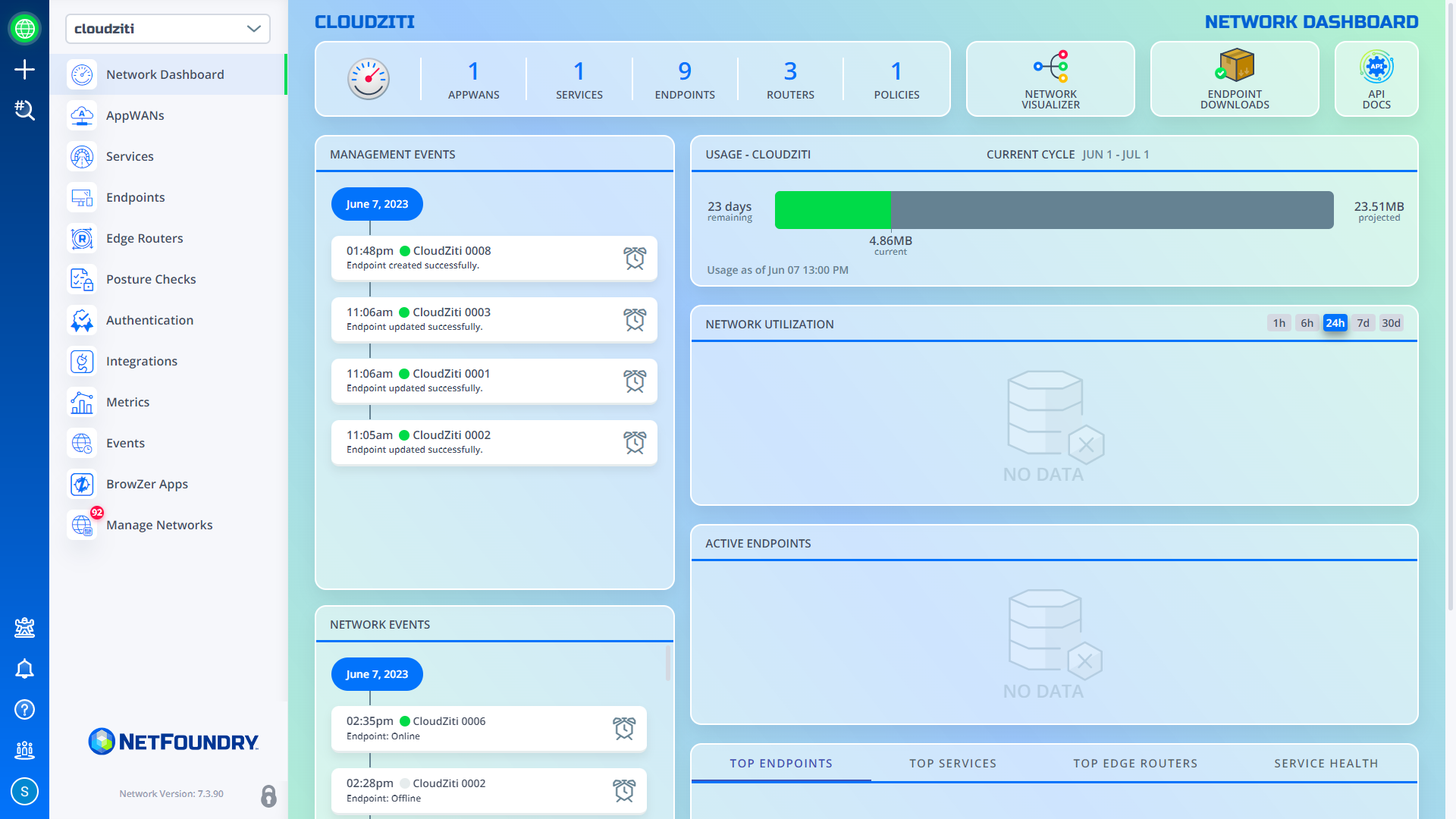This screenshot has width=1456, height=819.
Task: Click alarm clock icon for CloudZiti 0006 online event
Action: point(624,728)
